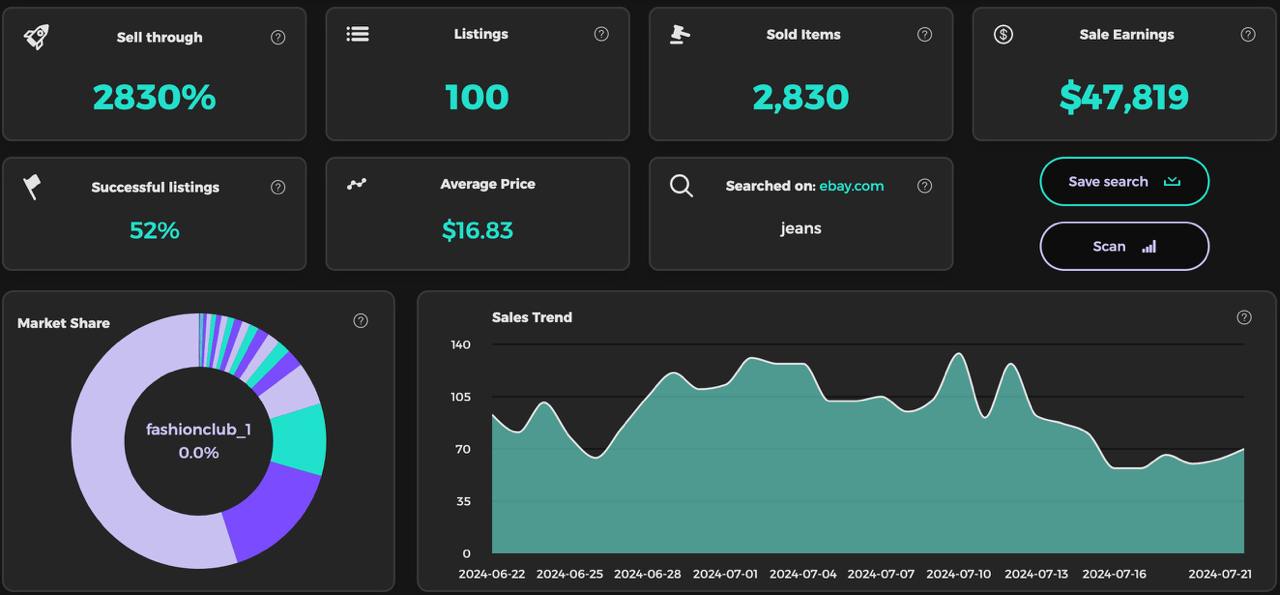Screen dimensions: 1280x595
Task: Click the 140 axis label
Action: [460, 344]
